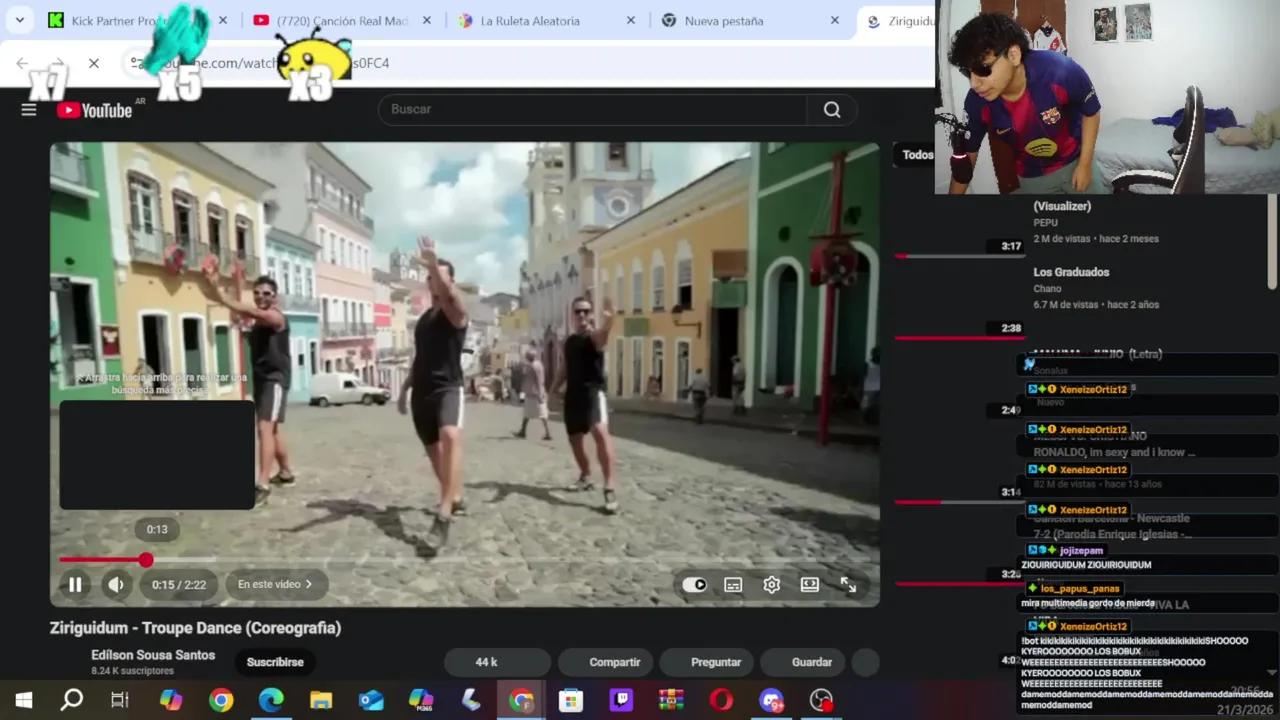Open the YouTube hamburger guide menu

point(29,110)
